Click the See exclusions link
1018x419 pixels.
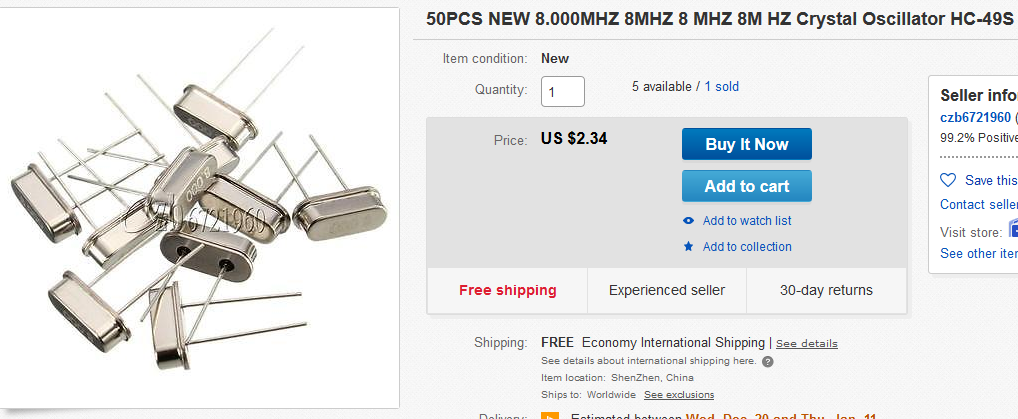pyautogui.click(x=679, y=395)
